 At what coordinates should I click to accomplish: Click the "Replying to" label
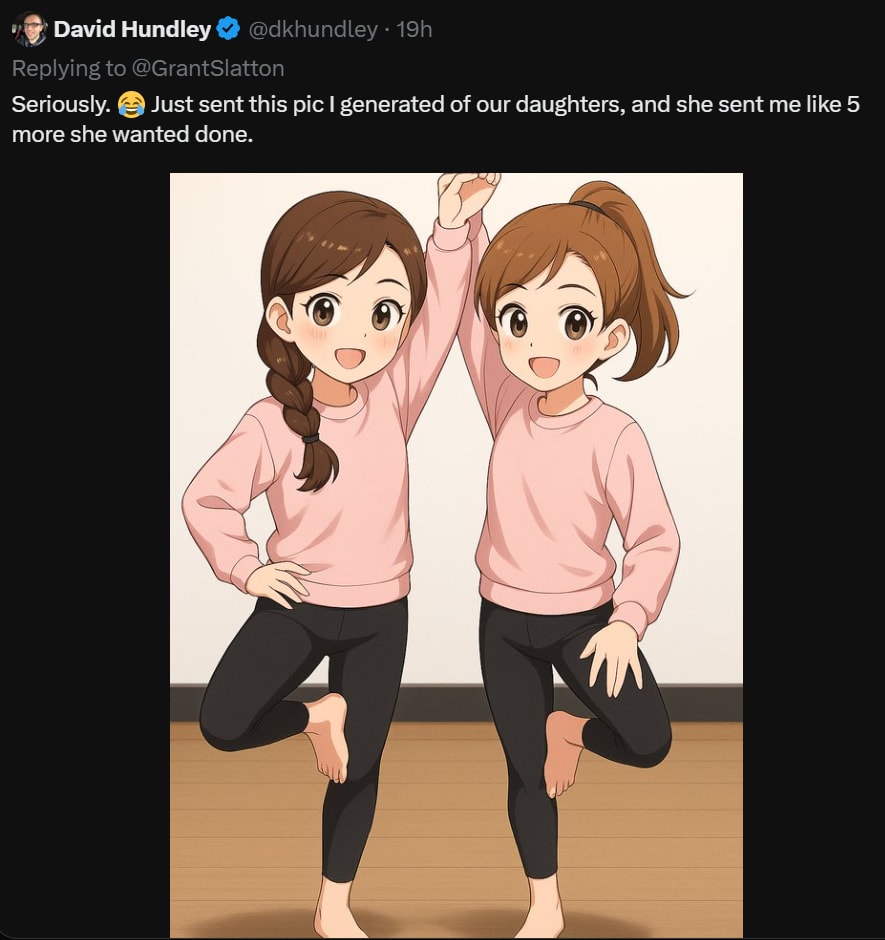point(68,69)
